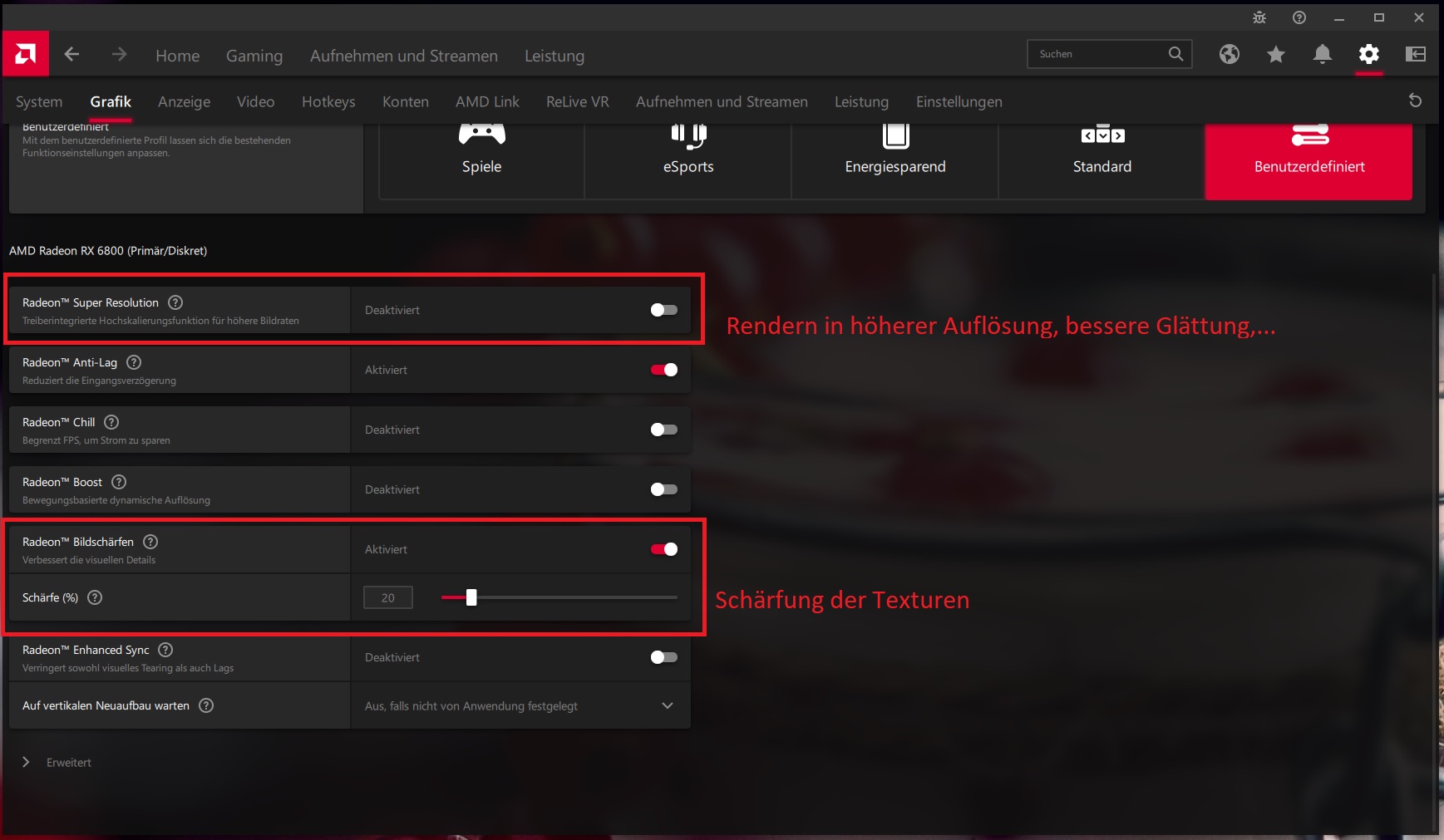Show help for Radeon Super Resolution
The width and height of the screenshot is (1444, 840).
pyautogui.click(x=175, y=302)
